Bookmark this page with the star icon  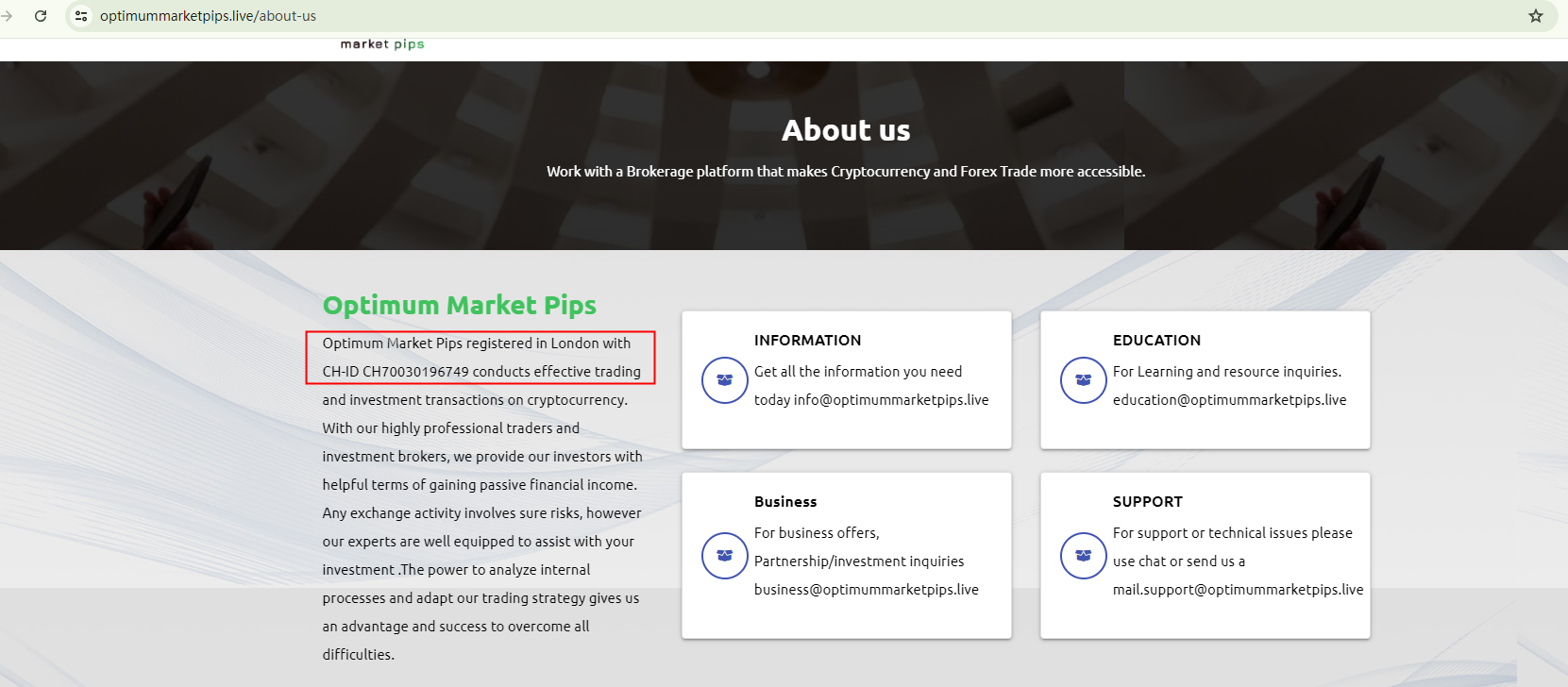(1536, 16)
